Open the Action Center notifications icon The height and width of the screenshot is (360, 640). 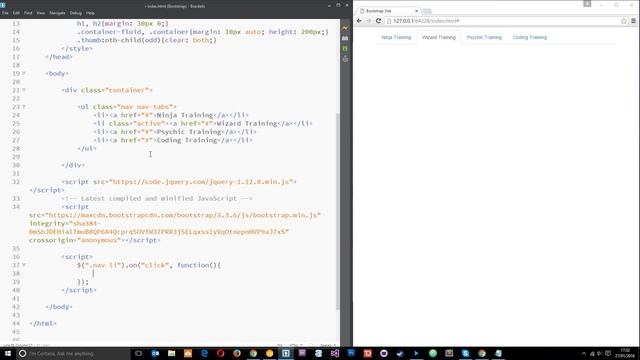tap(608, 353)
